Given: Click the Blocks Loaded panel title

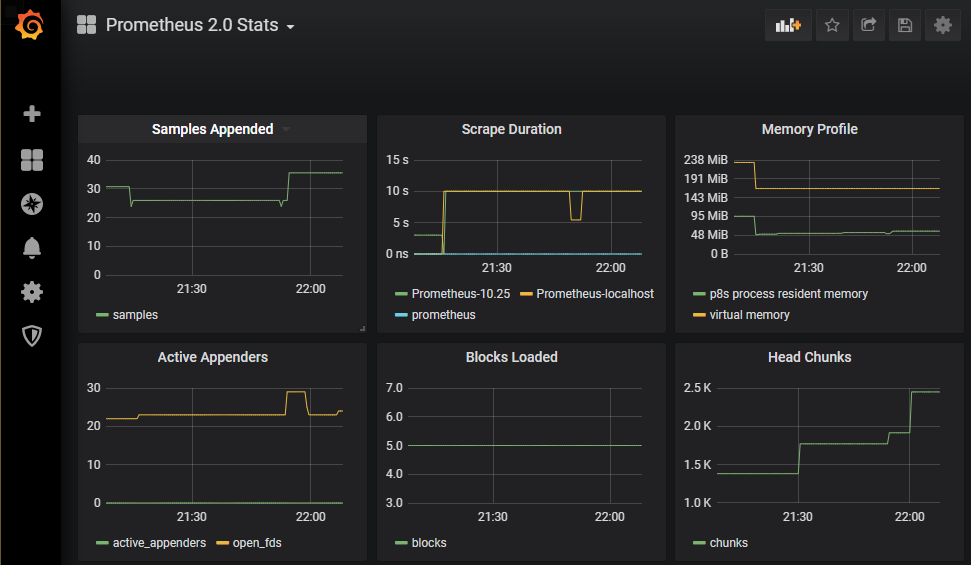Looking at the screenshot, I should (x=512, y=357).
